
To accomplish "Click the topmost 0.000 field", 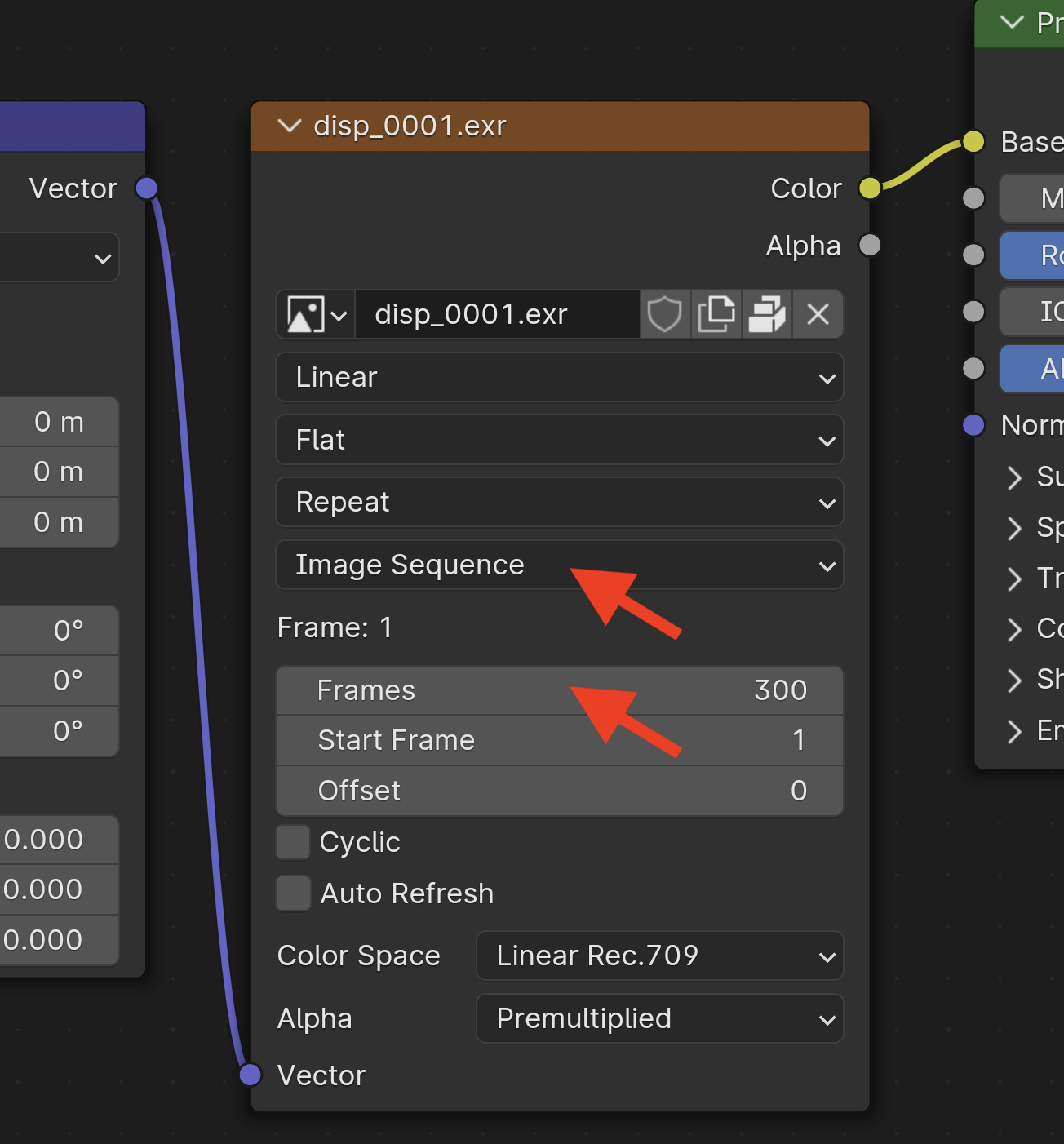I will [59, 840].
